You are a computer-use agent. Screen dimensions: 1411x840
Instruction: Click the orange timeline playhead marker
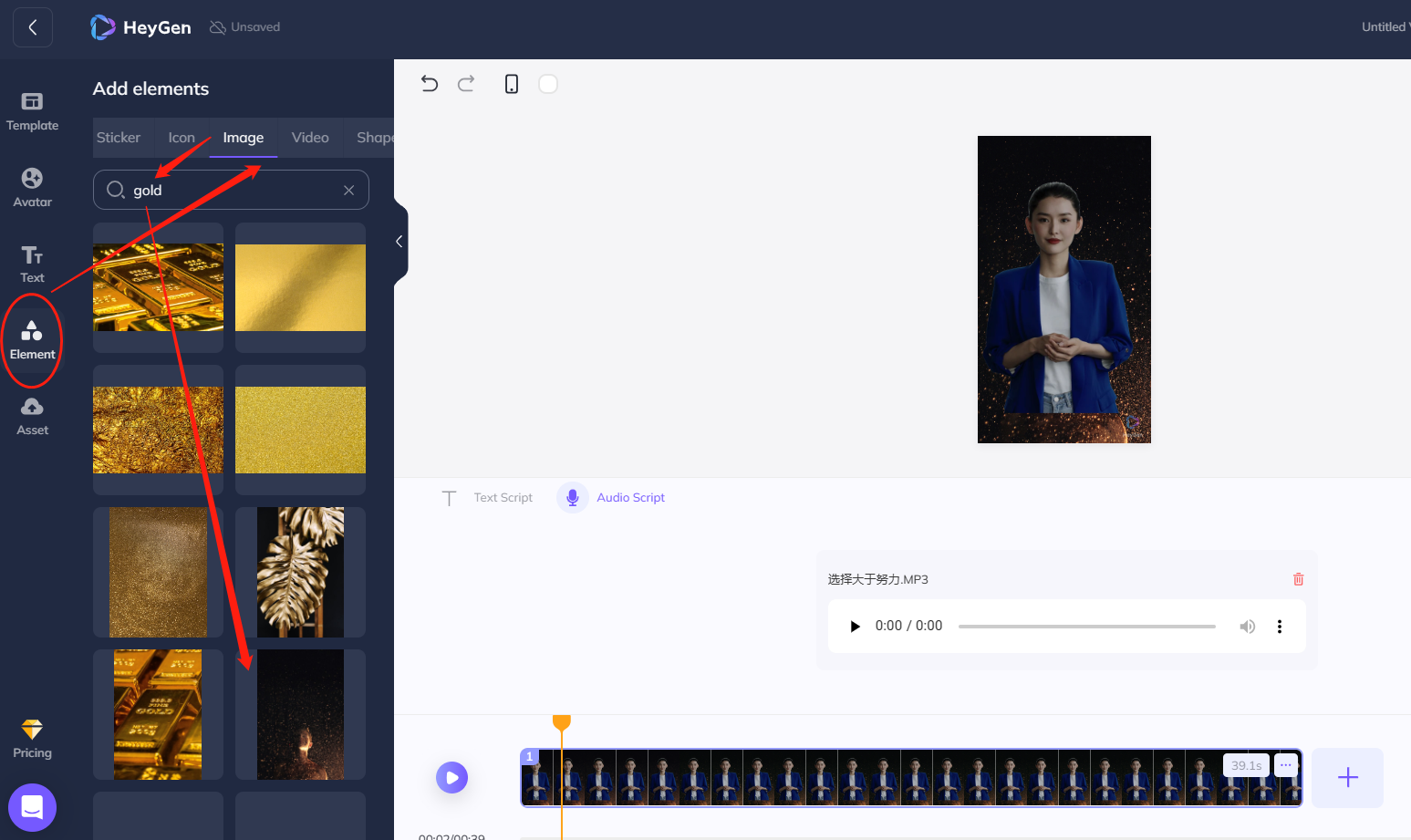pyautogui.click(x=562, y=722)
